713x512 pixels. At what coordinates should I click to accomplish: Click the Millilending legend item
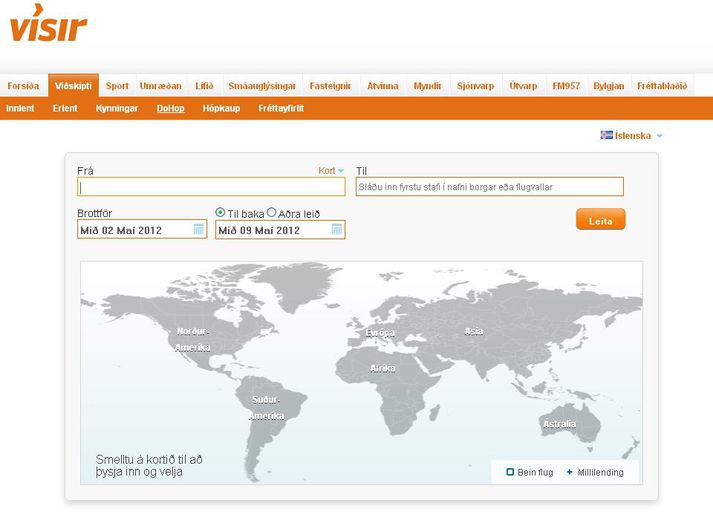(x=595, y=472)
